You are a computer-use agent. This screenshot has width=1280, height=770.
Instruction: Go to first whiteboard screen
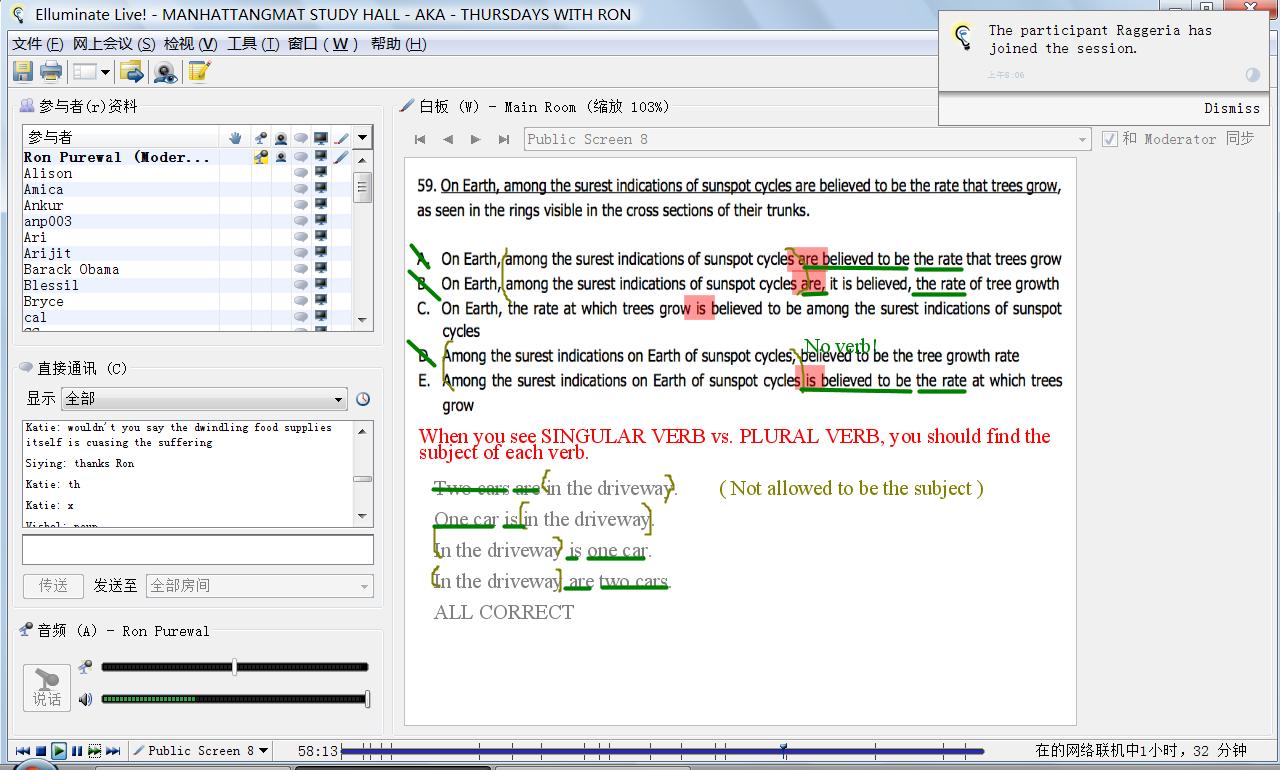pyautogui.click(x=420, y=139)
